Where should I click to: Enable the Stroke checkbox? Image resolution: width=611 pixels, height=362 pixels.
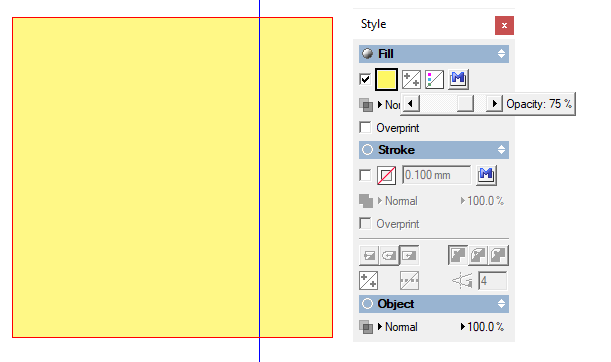[x=365, y=175]
